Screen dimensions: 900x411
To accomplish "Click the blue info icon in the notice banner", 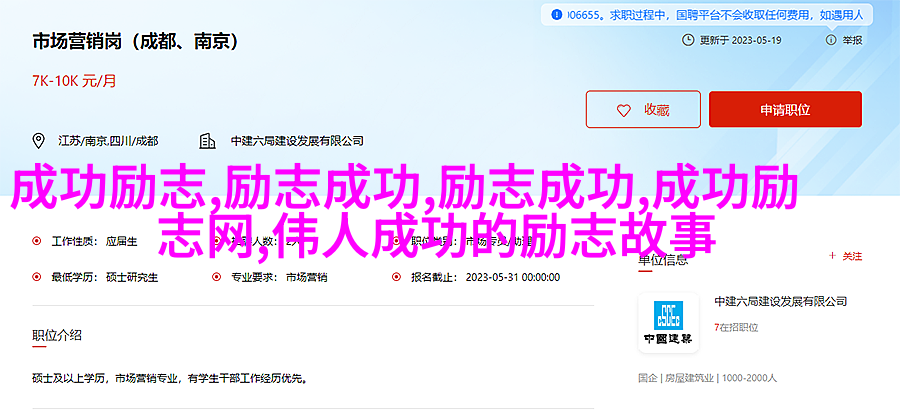I will click(556, 16).
